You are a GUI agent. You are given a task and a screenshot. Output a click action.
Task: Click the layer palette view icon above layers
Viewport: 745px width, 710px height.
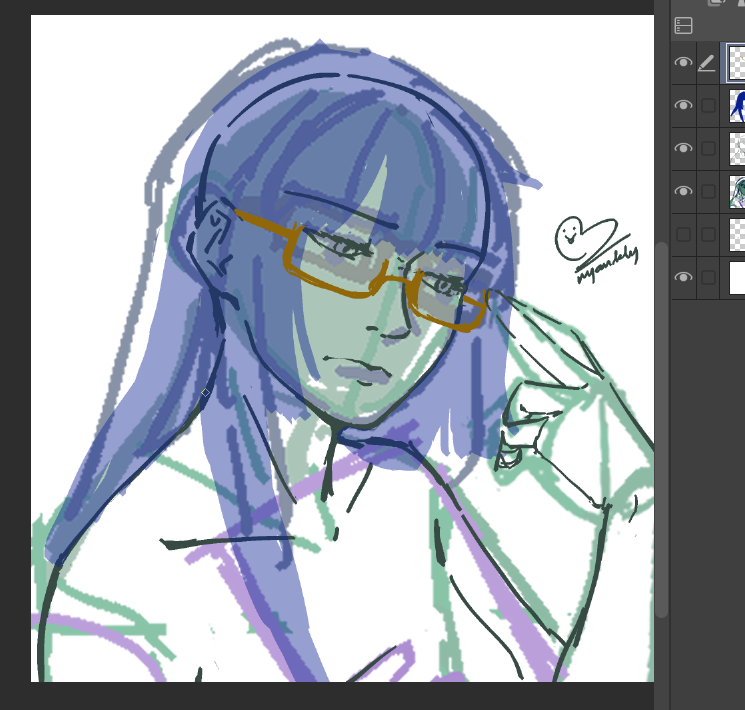pos(683,26)
